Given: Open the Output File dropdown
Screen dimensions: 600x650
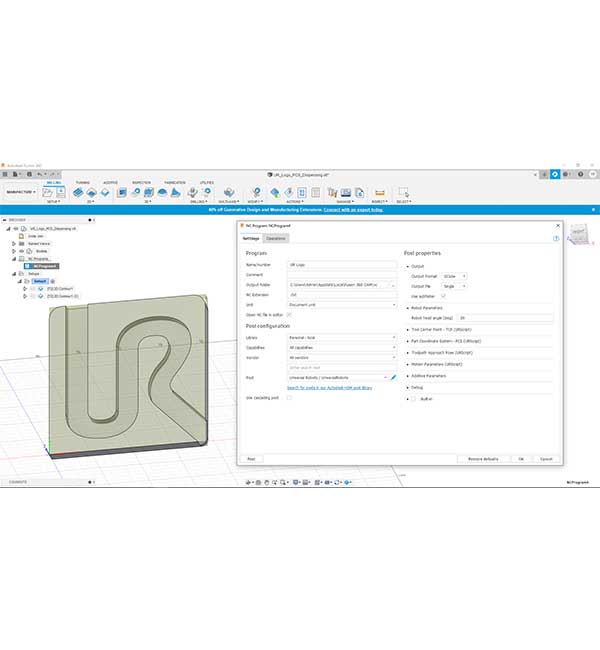Looking at the screenshot, I should click(454, 286).
